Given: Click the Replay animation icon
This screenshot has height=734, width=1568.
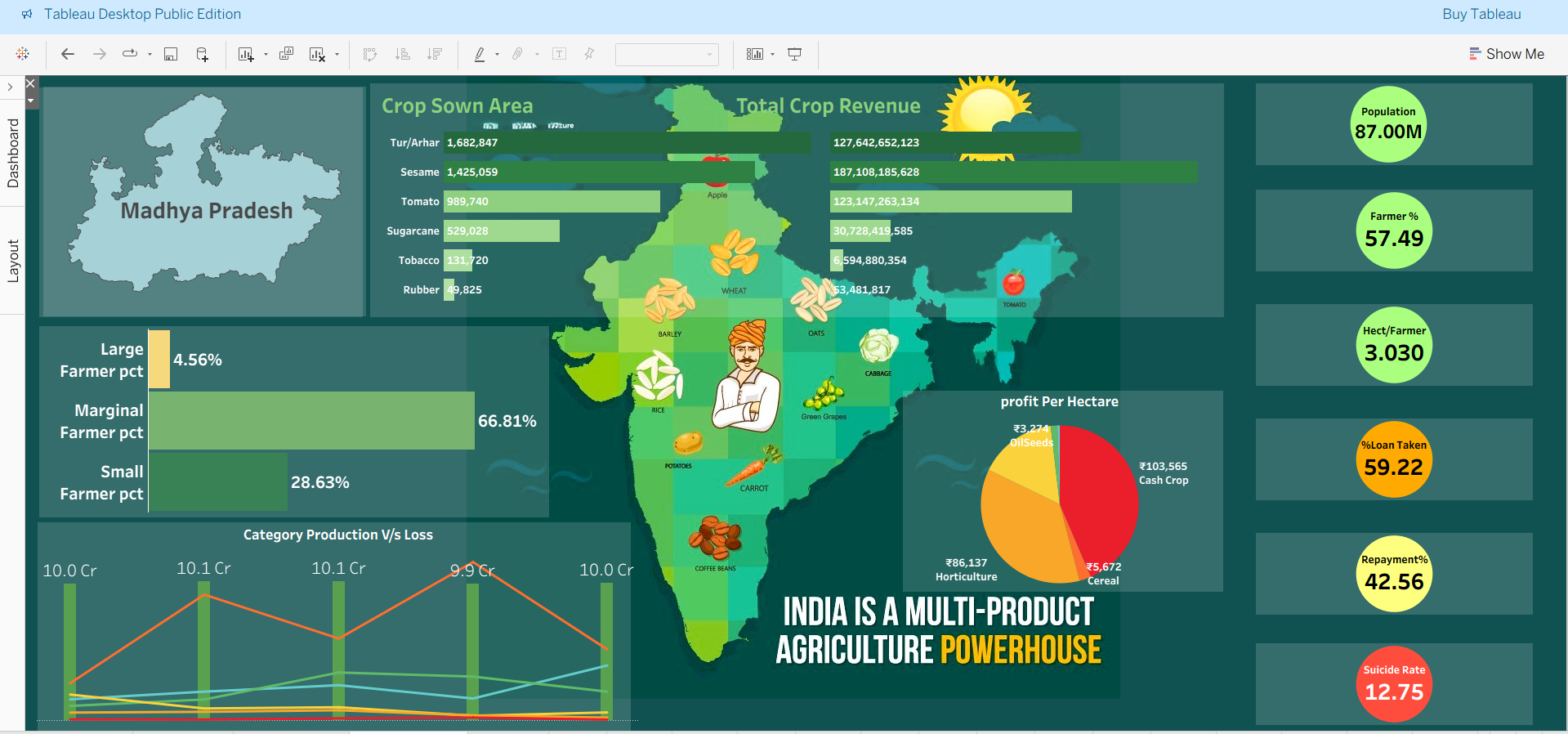Looking at the screenshot, I should point(129,54).
